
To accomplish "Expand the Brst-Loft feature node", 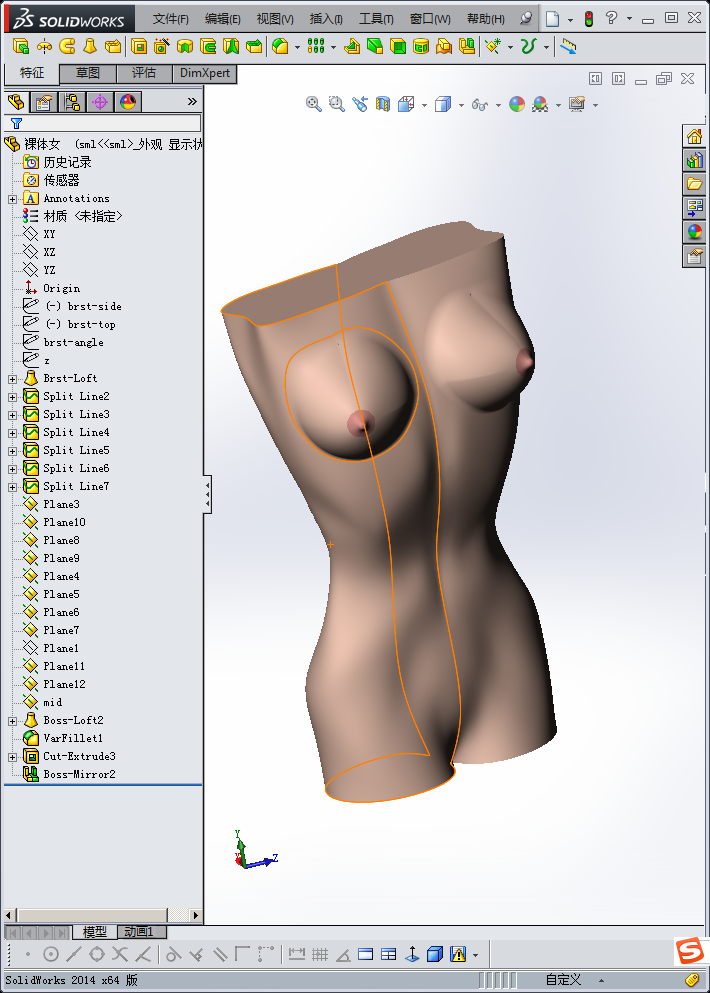I will tap(12, 379).
